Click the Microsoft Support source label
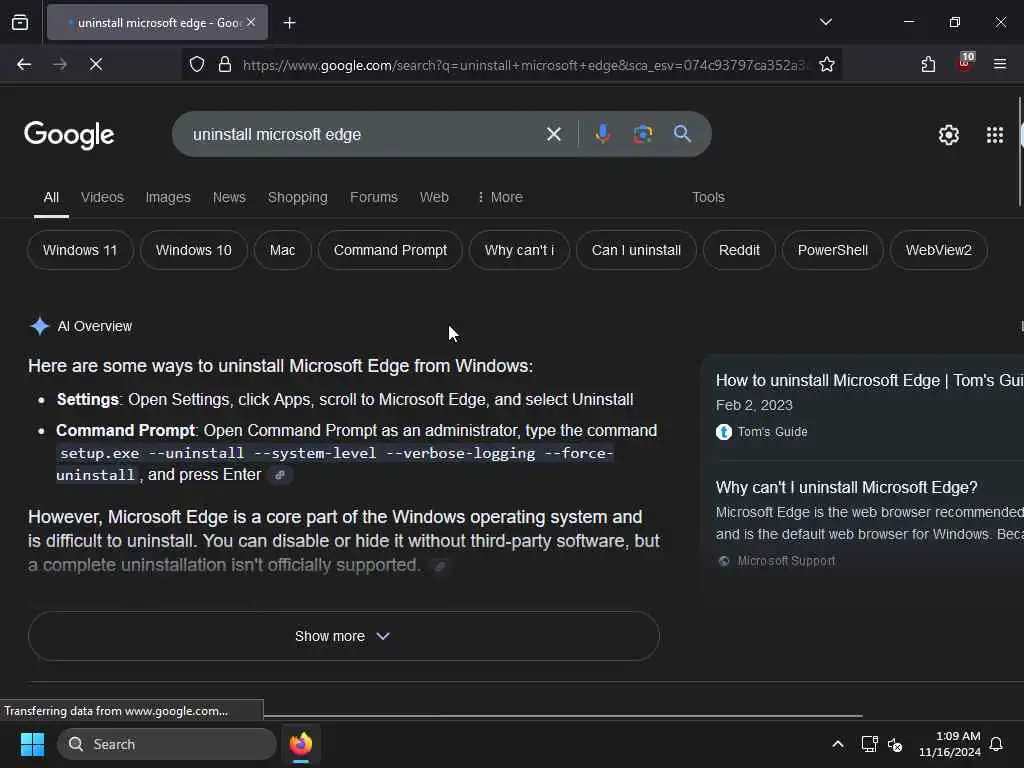 pyautogui.click(x=786, y=561)
